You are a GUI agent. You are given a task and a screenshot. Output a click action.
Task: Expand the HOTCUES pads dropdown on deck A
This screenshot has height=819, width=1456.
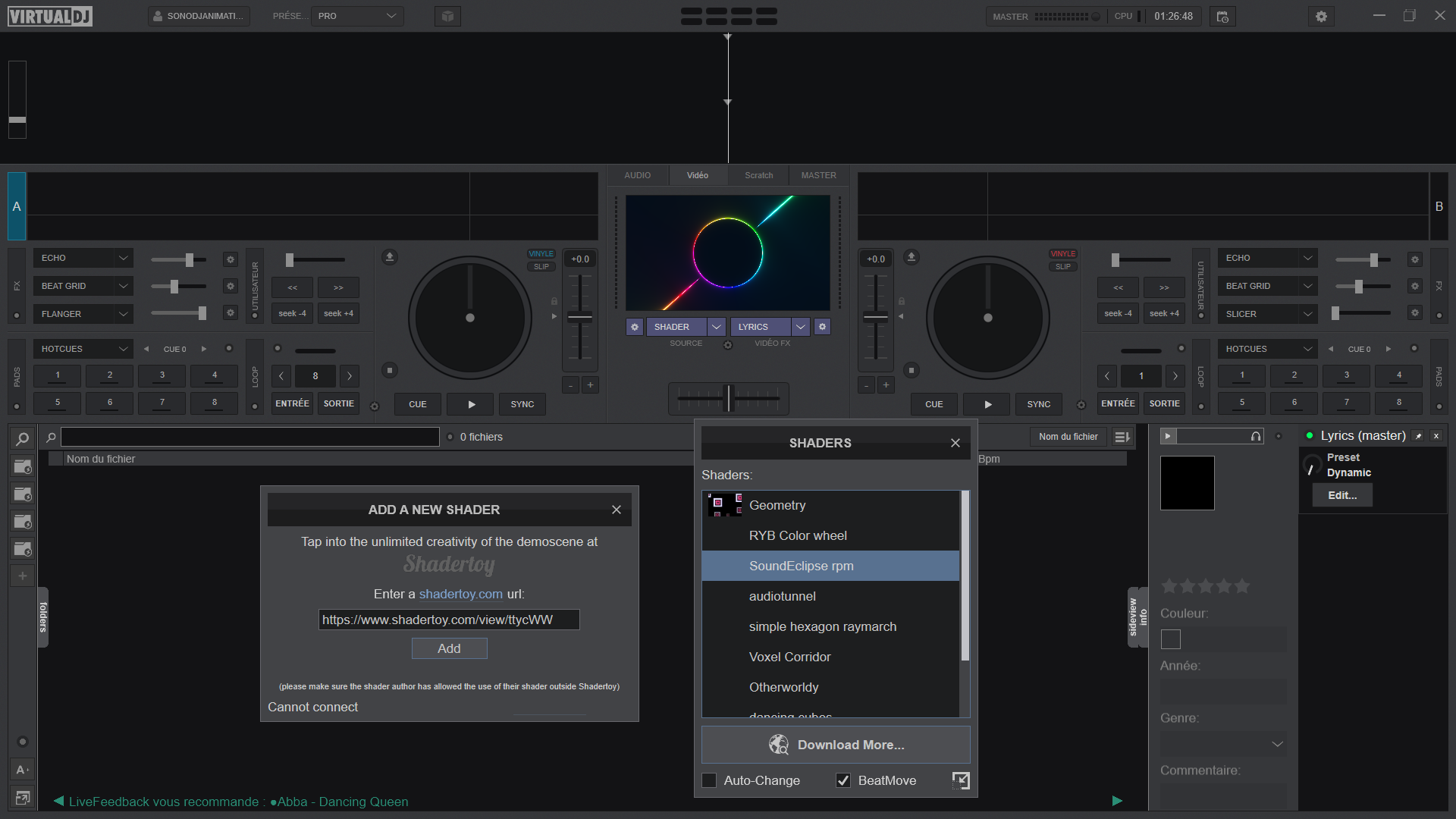click(x=123, y=349)
